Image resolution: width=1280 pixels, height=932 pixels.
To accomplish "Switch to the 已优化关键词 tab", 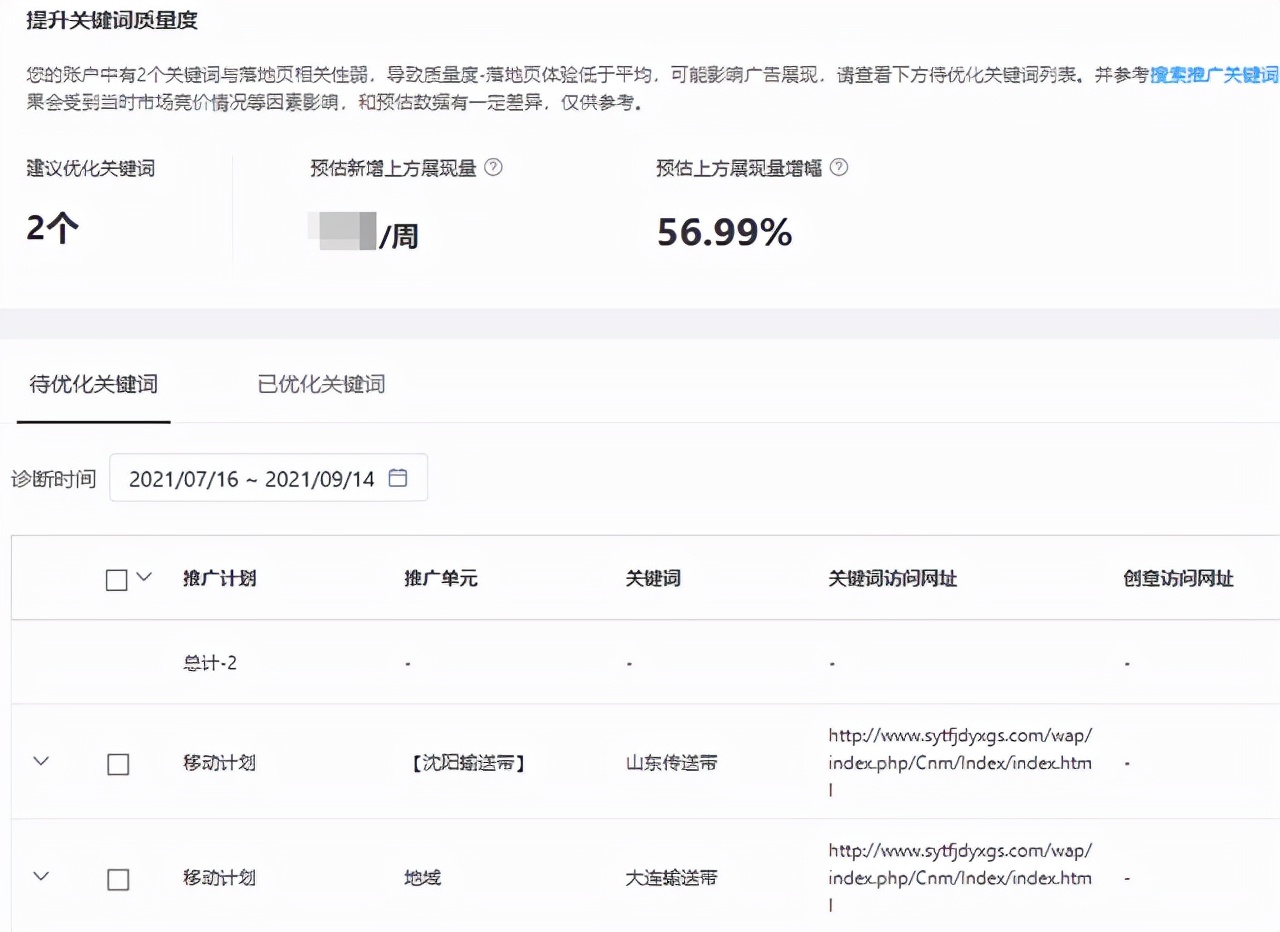I will pos(318,384).
